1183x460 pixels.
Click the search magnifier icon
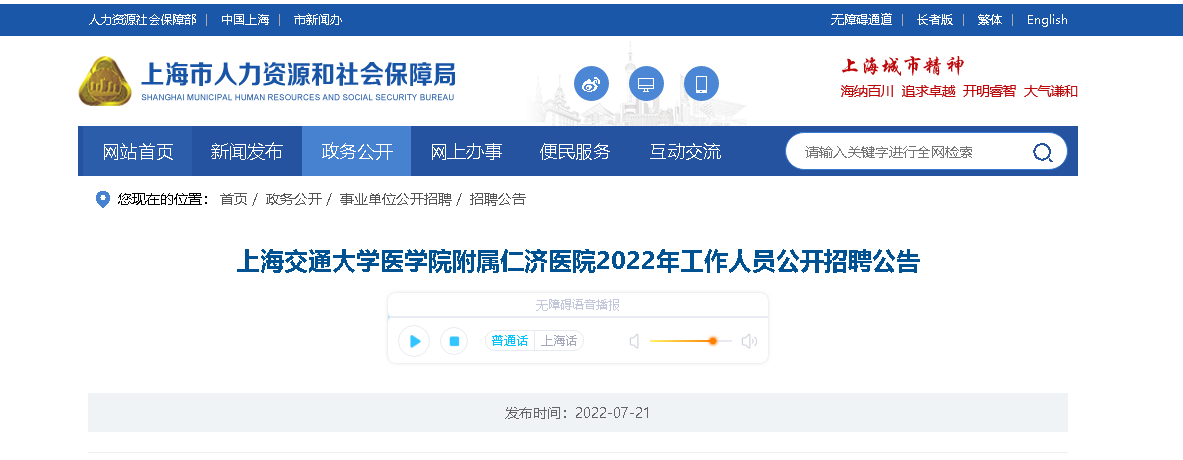click(x=1042, y=152)
